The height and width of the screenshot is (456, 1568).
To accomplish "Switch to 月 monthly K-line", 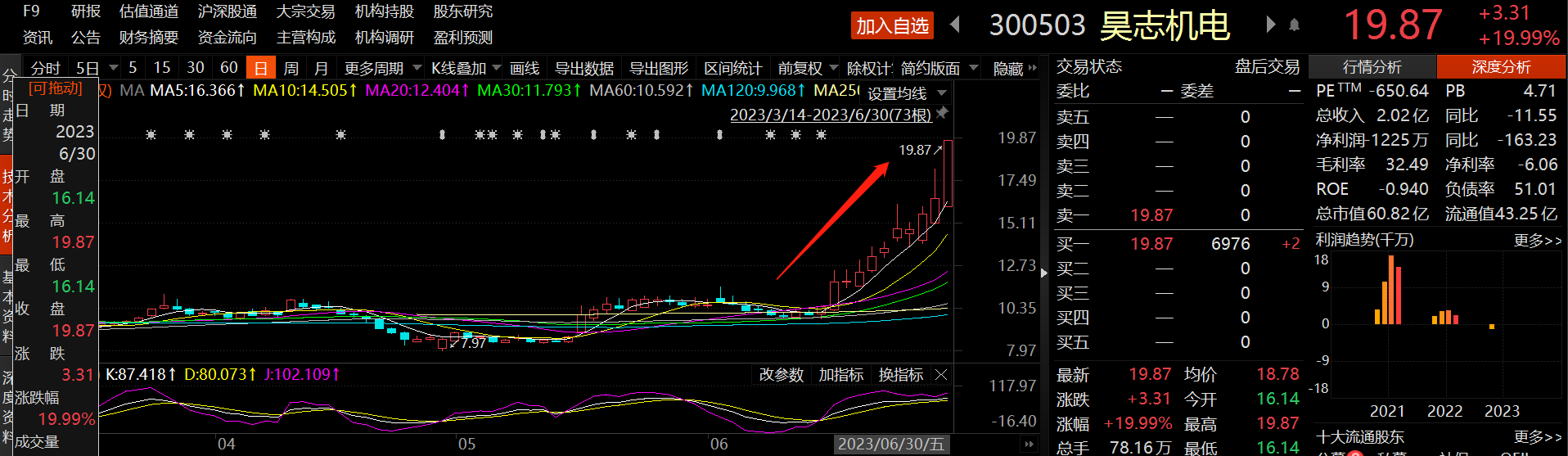I will pyautogui.click(x=322, y=68).
